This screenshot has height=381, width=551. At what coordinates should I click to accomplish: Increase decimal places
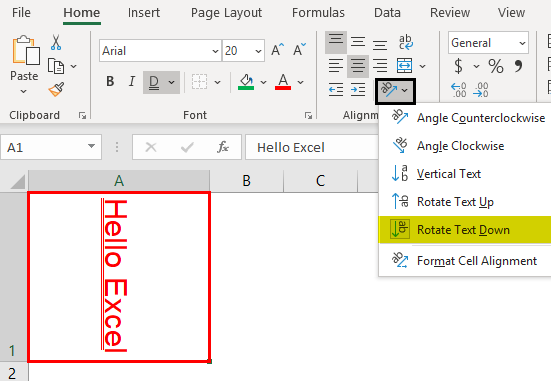[x=459, y=90]
